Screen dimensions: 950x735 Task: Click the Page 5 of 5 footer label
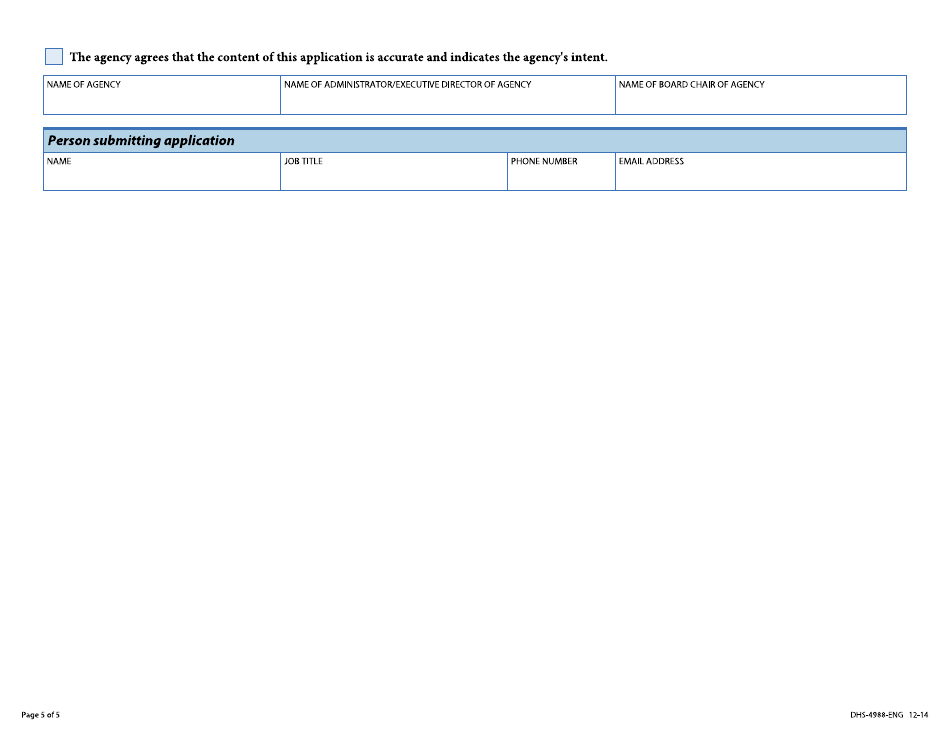click(40, 715)
